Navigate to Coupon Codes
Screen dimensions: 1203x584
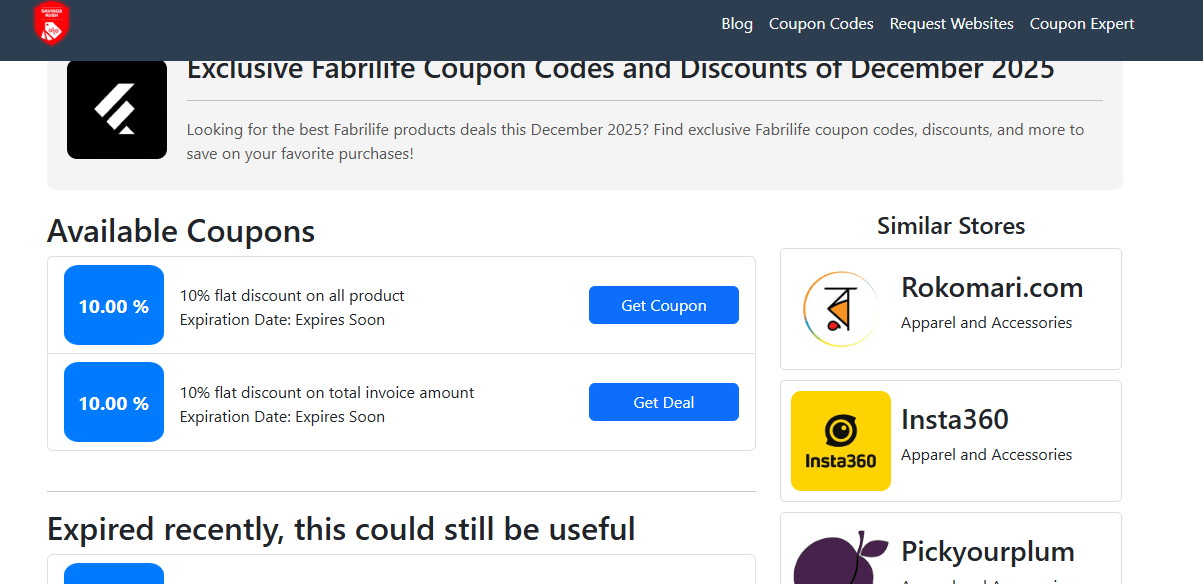(x=821, y=23)
